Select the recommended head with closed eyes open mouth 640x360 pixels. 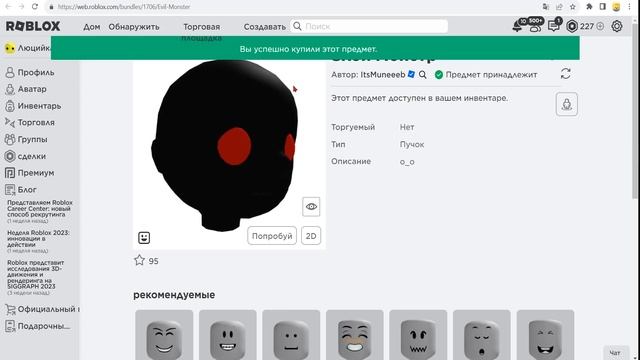[x=482, y=336]
